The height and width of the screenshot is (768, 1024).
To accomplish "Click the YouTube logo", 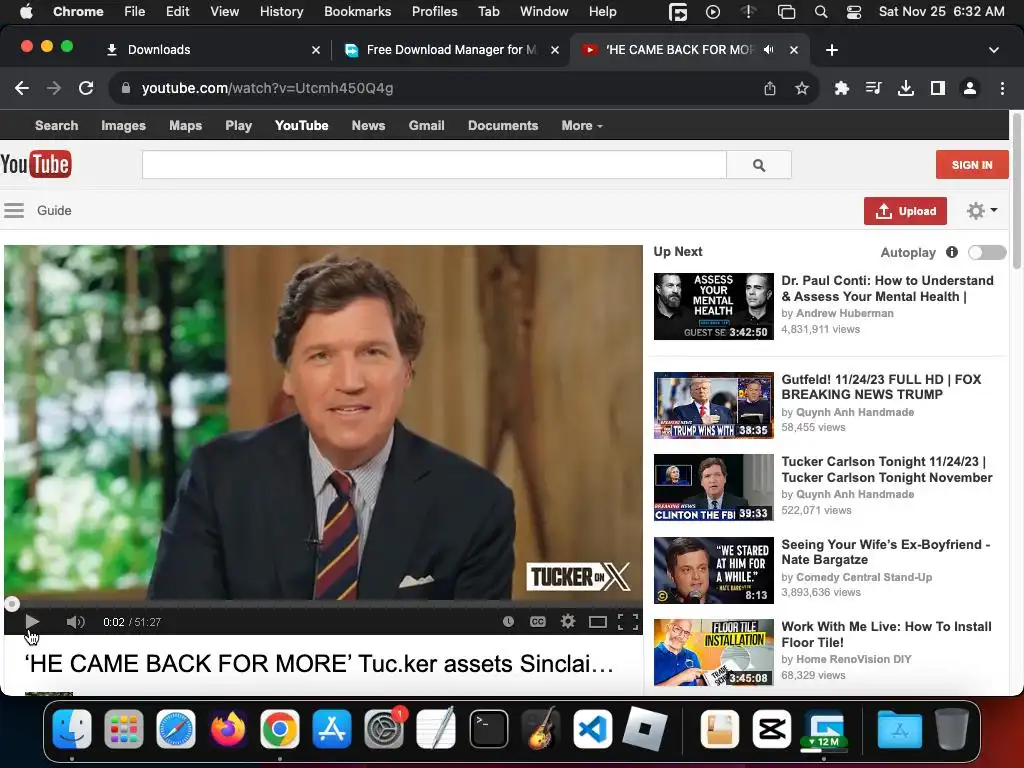I will [x=36, y=165].
